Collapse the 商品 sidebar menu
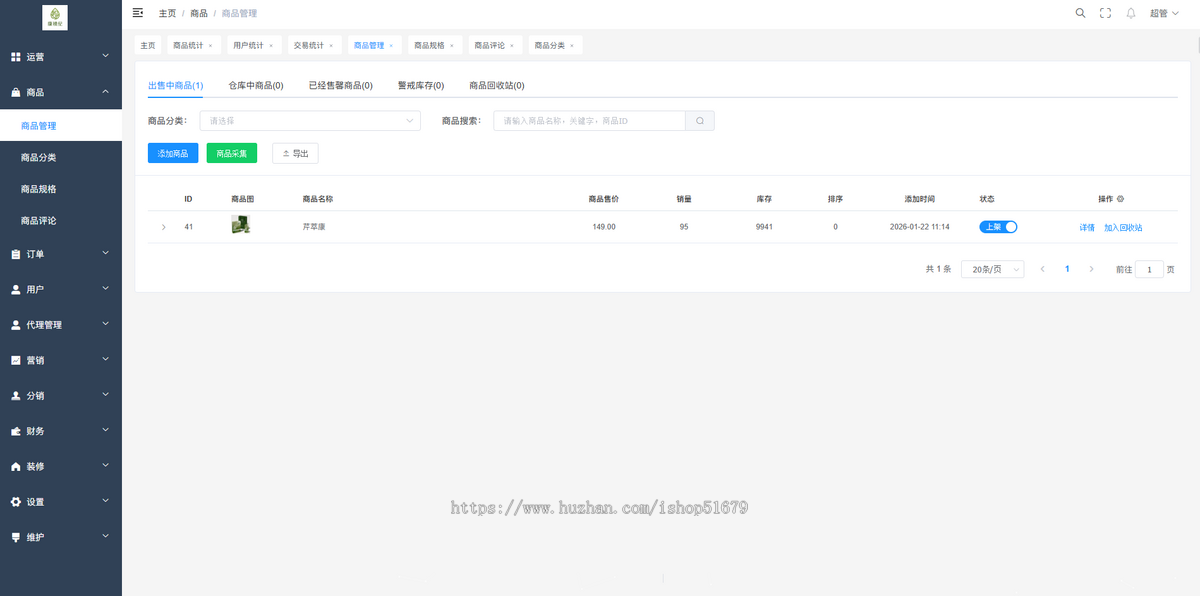The height and width of the screenshot is (596, 1200). click(61, 92)
